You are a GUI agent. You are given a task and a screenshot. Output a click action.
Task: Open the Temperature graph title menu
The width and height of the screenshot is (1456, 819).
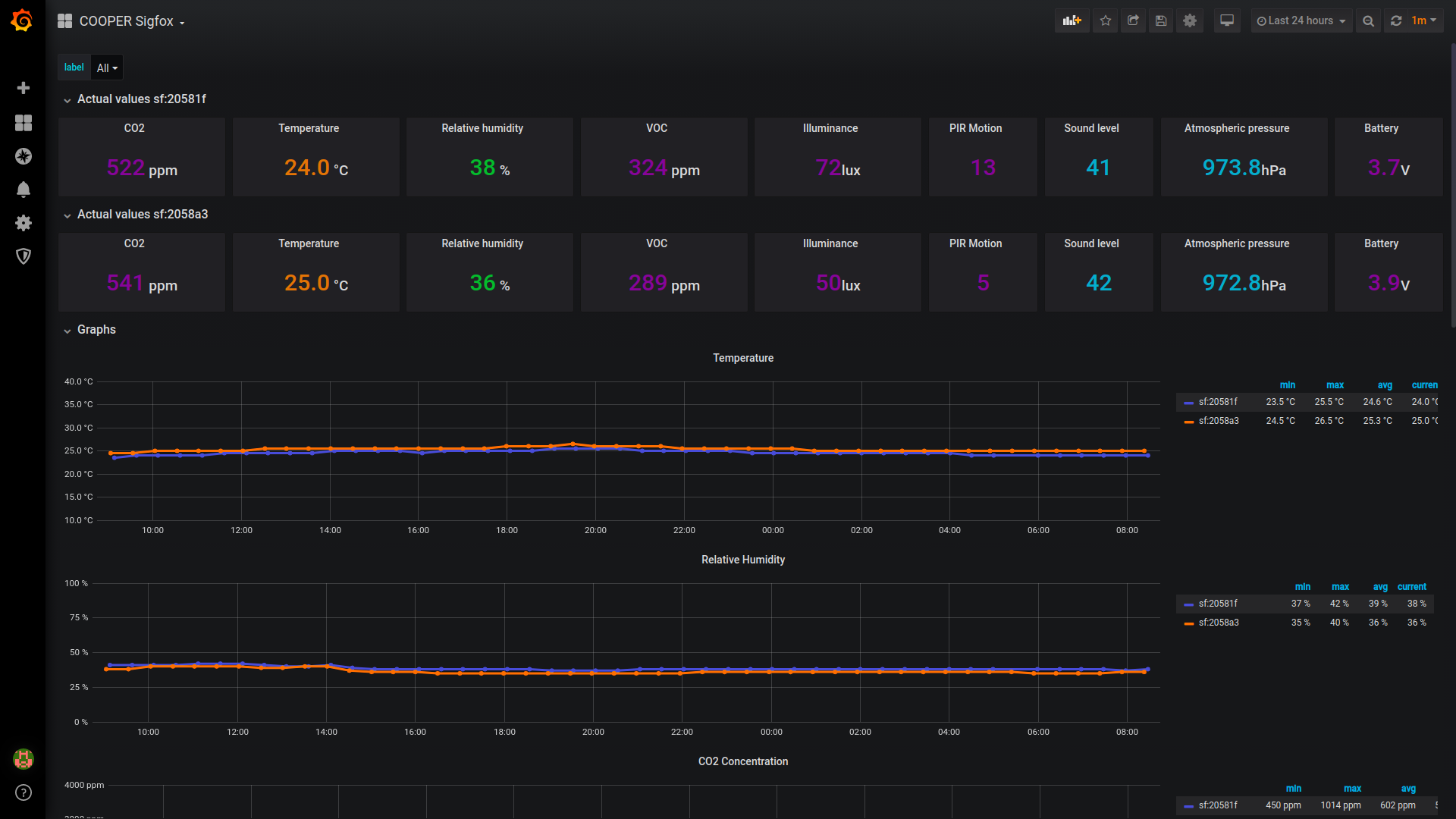coord(742,358)
